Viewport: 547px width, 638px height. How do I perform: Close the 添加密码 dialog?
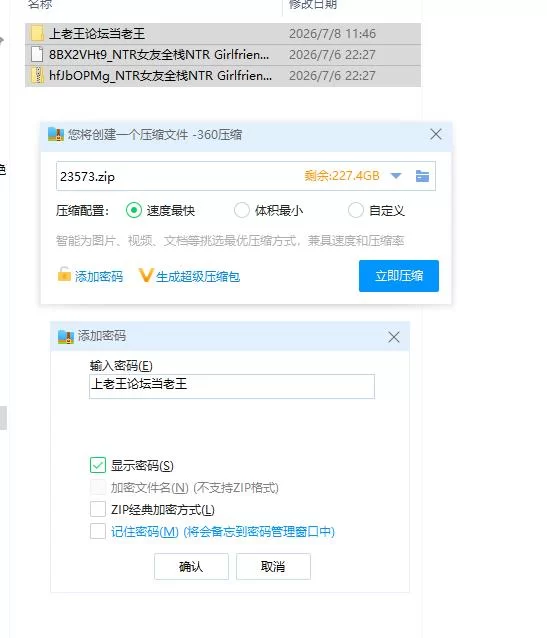pos(394,337)
